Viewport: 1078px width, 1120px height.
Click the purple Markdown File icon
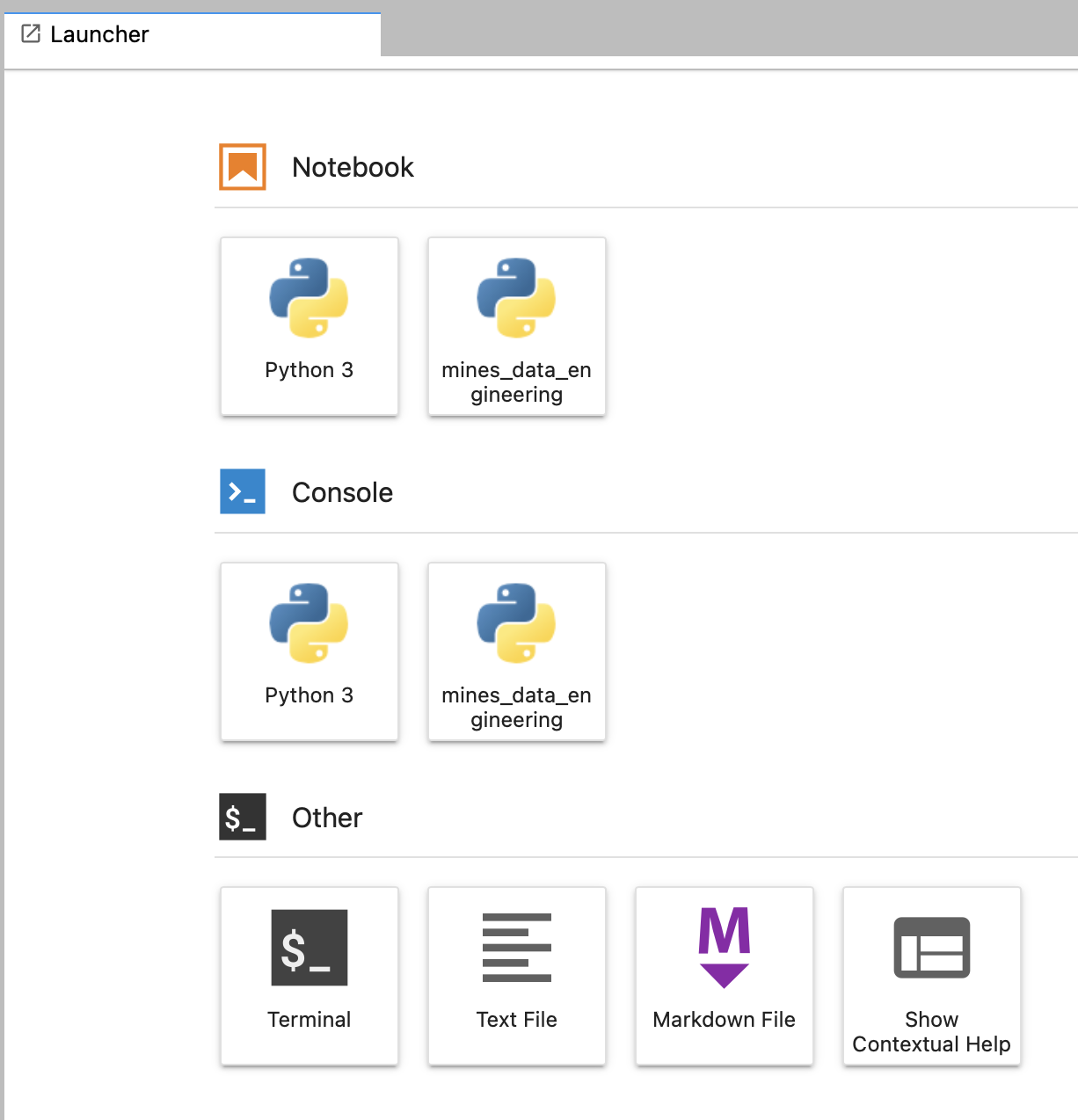coord(724,947)
